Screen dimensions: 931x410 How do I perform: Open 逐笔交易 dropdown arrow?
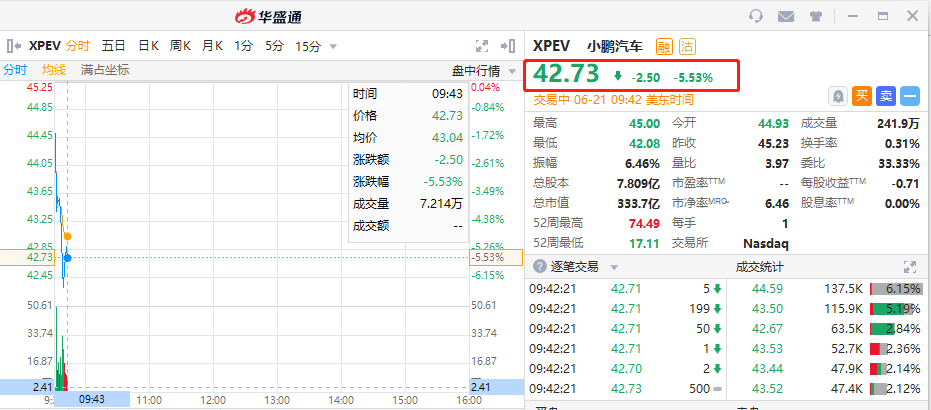(x=615, y=267)
